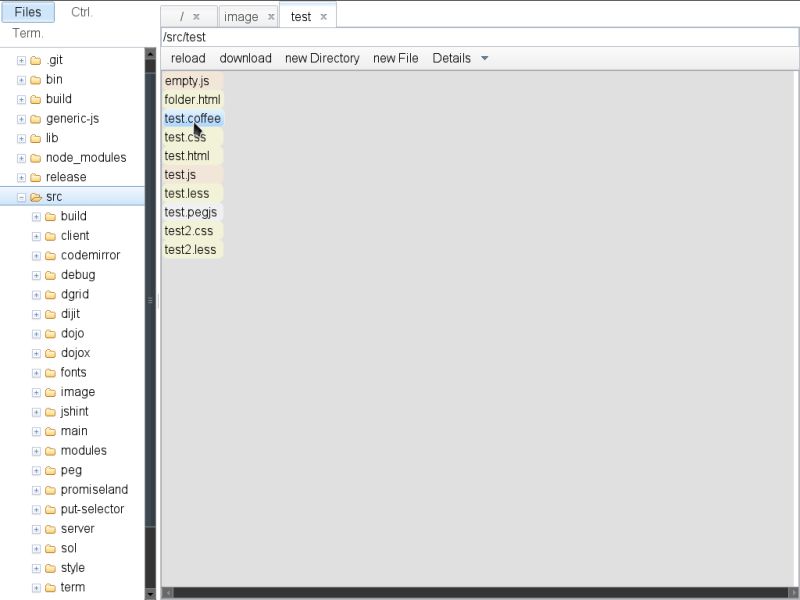Click the release folder icon
The height and width of the screenshot is (600, 800).
tap(34, 177)
